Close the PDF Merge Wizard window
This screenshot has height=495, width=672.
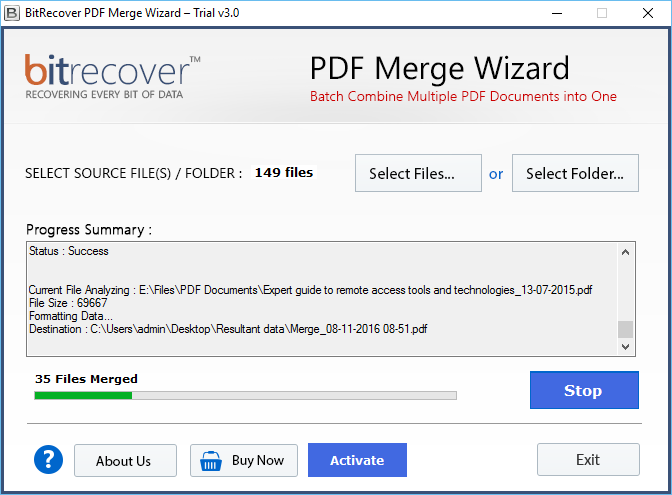pyautogui.click(x=649, y=13)
